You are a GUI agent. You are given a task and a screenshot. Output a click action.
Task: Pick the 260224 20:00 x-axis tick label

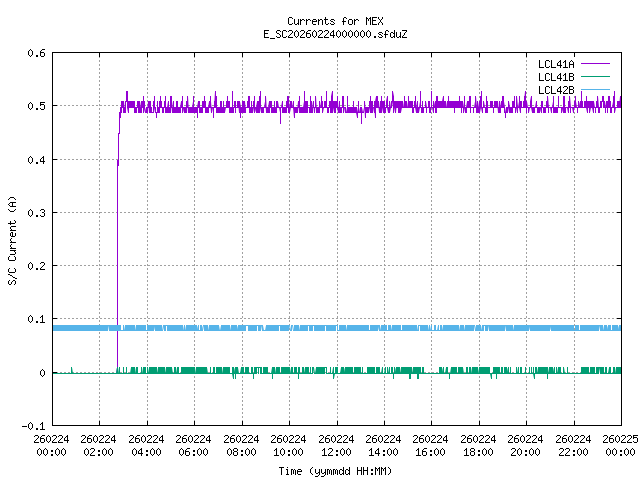[x=526, y=445]
